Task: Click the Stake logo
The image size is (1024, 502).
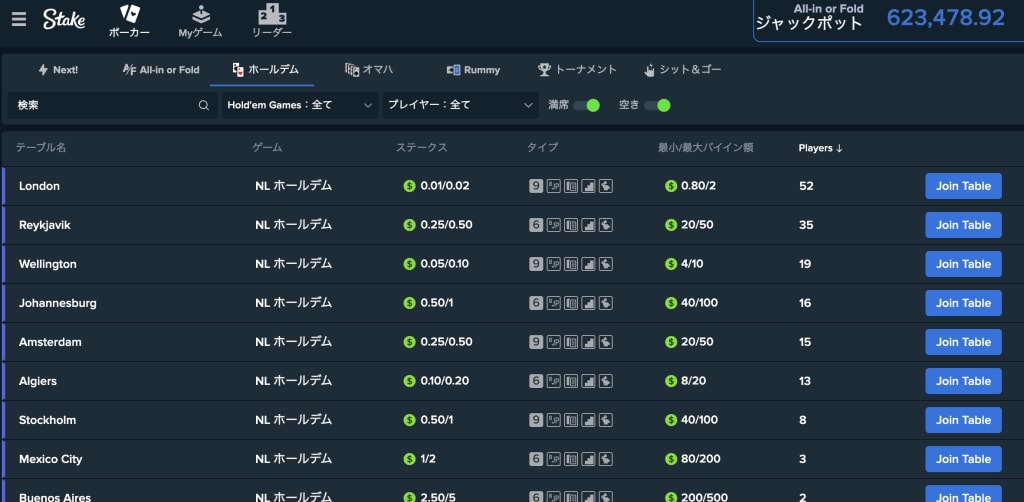Action: pos(64,20)
